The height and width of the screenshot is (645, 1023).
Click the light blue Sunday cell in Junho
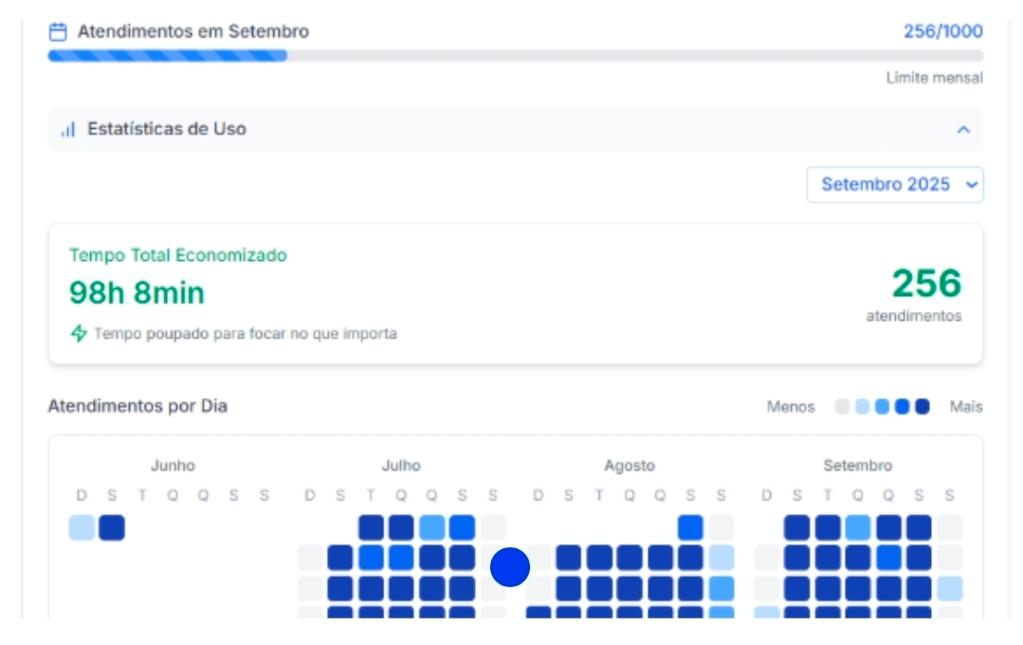[82, 528]
